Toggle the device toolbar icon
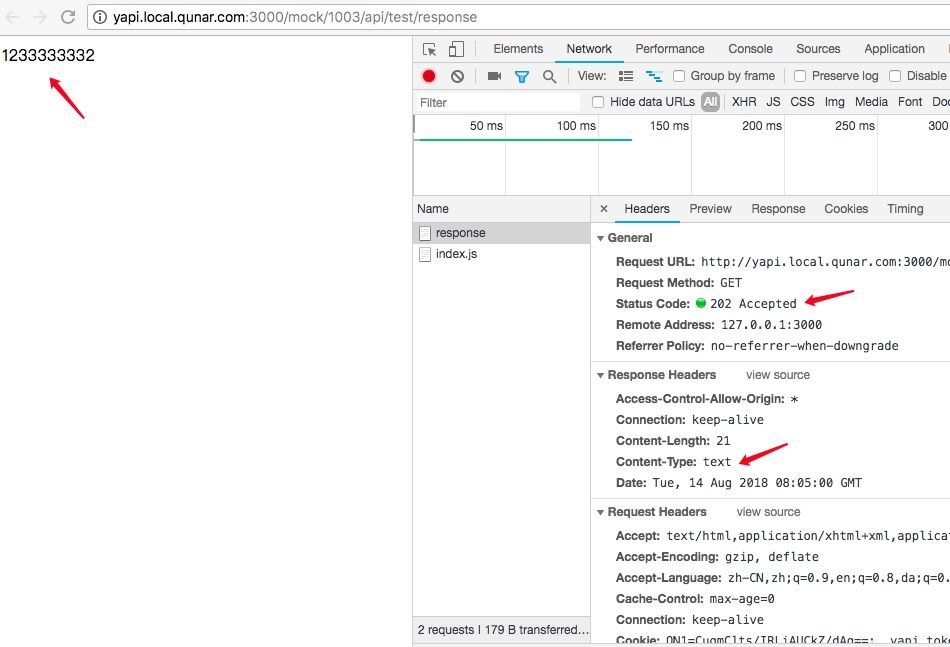The width and height of the screenshot is (950, 647). pos(456,49)
